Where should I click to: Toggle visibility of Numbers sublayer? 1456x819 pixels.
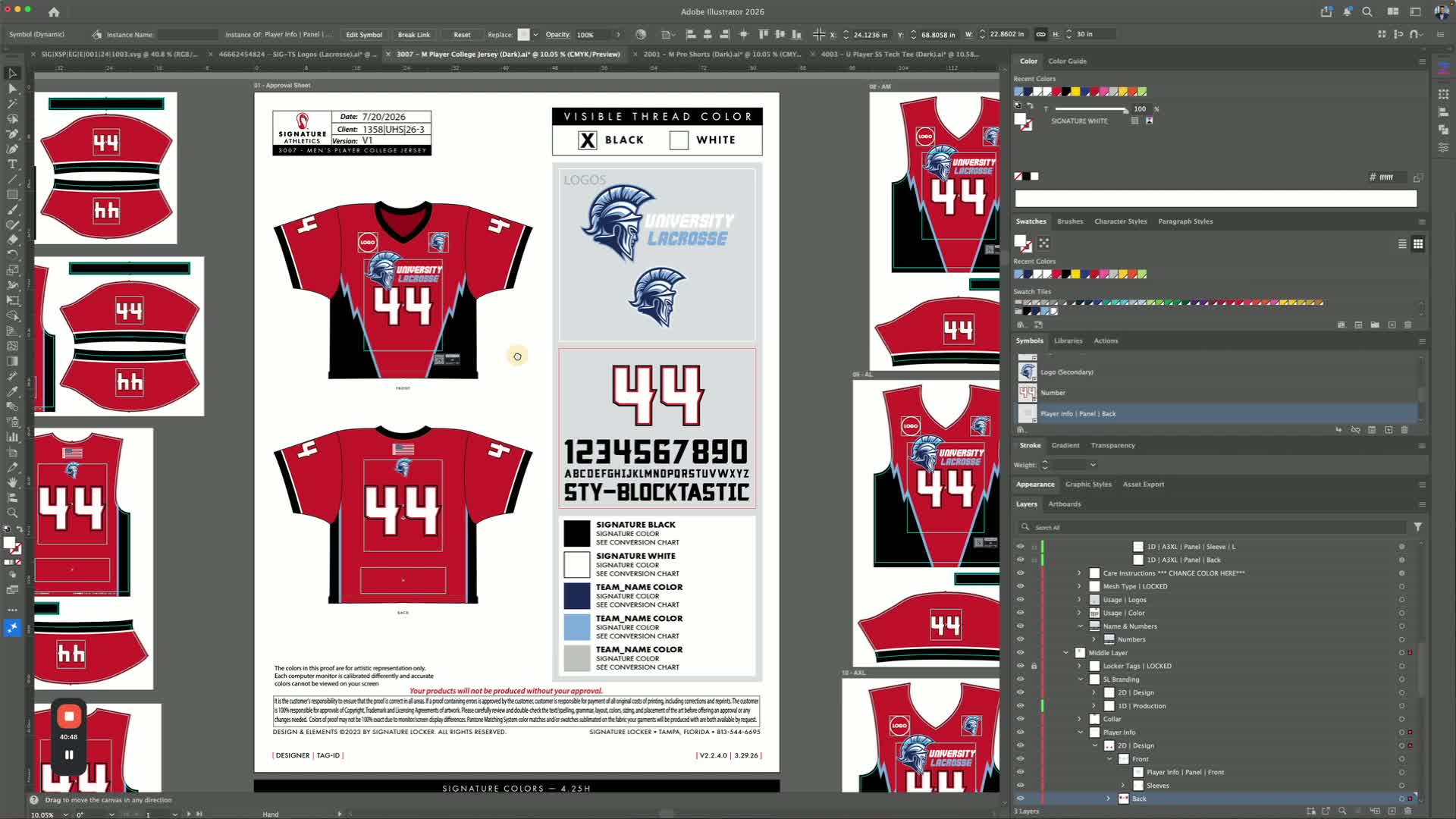click(x=1020, y=639)
